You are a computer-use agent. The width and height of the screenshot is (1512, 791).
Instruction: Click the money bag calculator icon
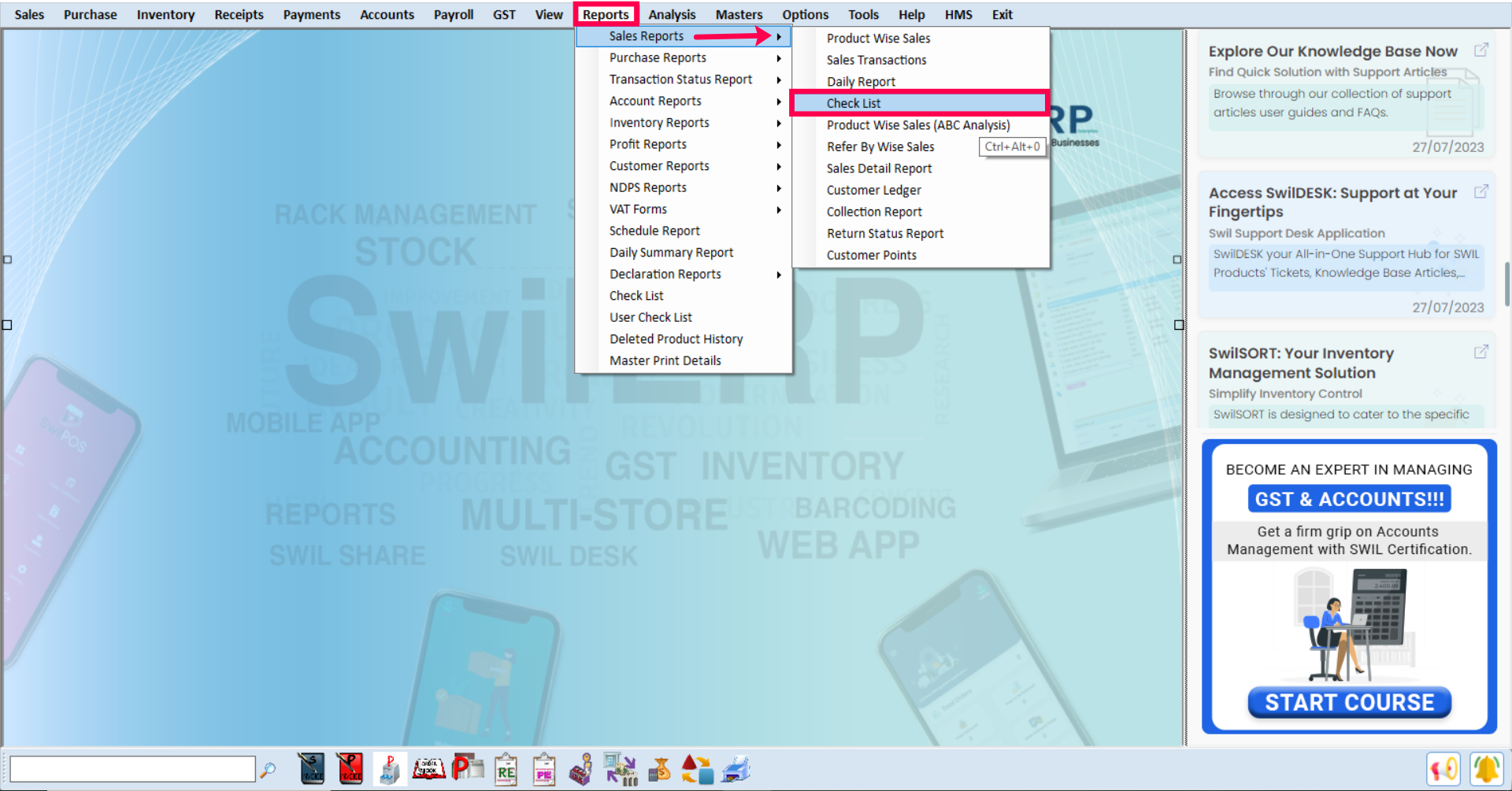click(x=659, y=769)
